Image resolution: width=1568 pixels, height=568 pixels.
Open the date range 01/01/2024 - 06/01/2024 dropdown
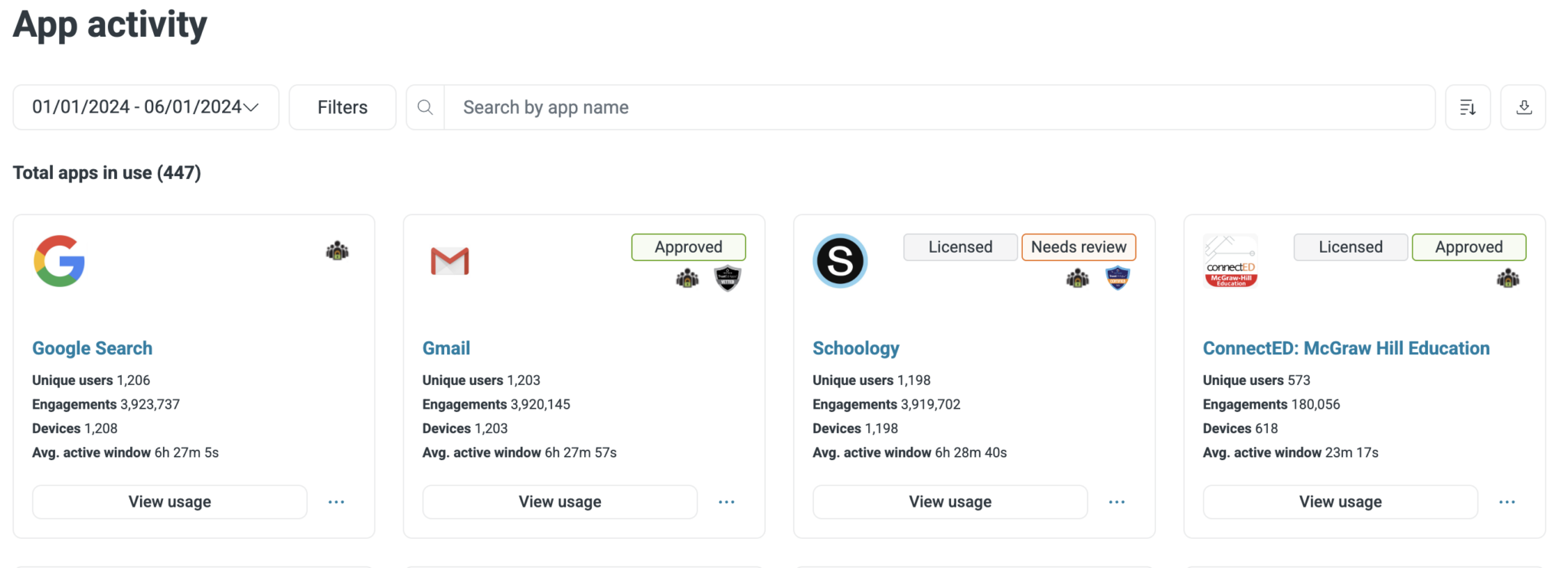[145, 107]
